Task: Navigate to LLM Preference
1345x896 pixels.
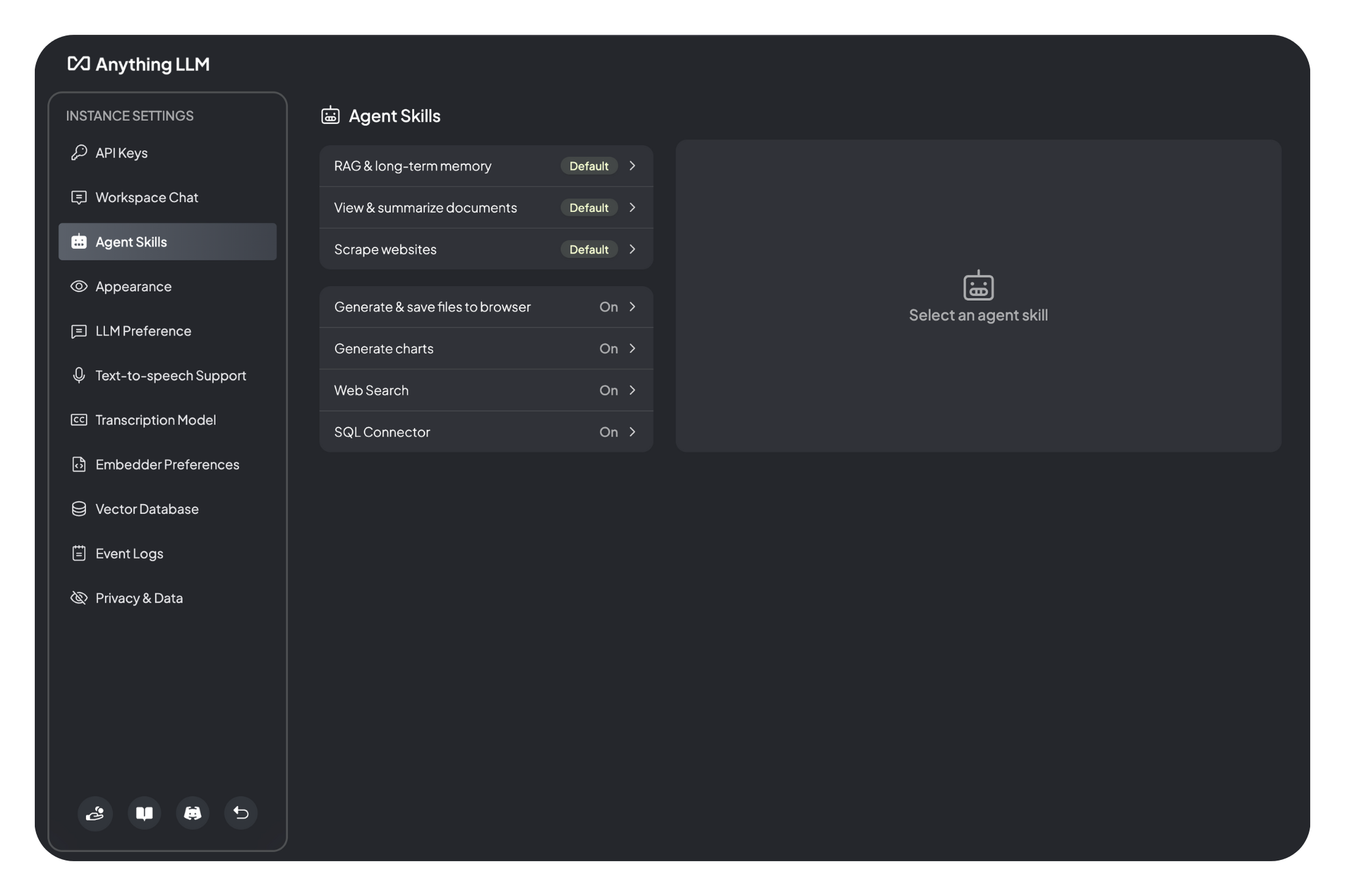Action: [x=167, y=331]
